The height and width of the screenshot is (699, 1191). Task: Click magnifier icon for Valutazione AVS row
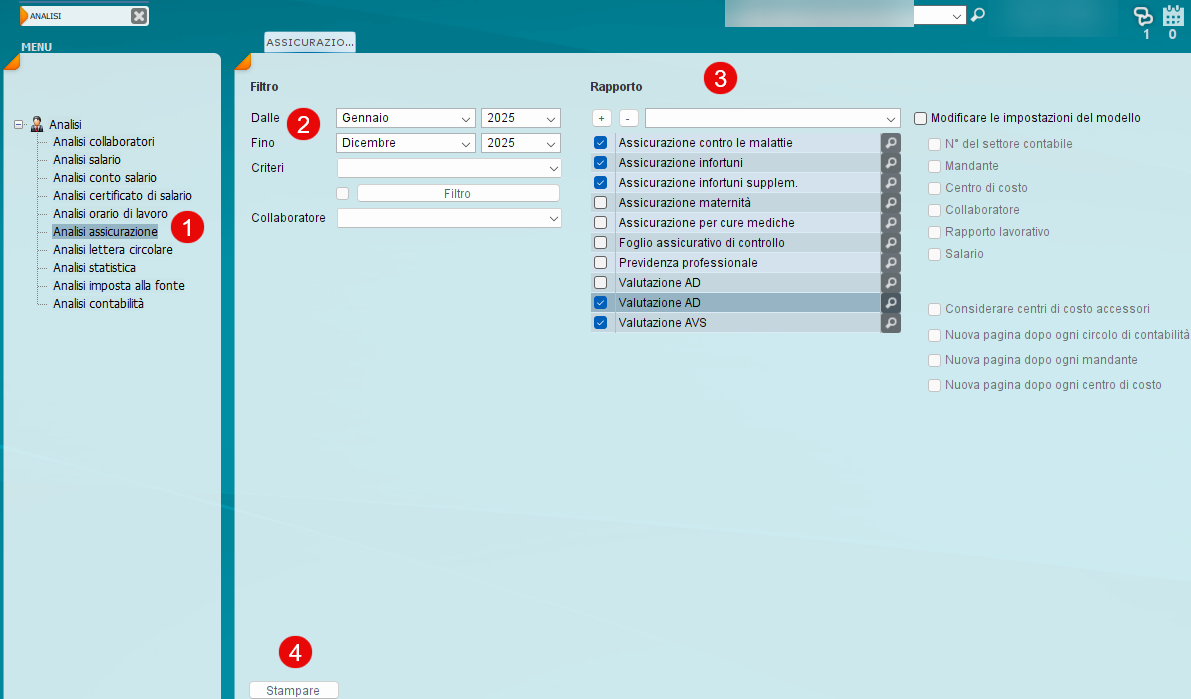[x=890, y=323]
